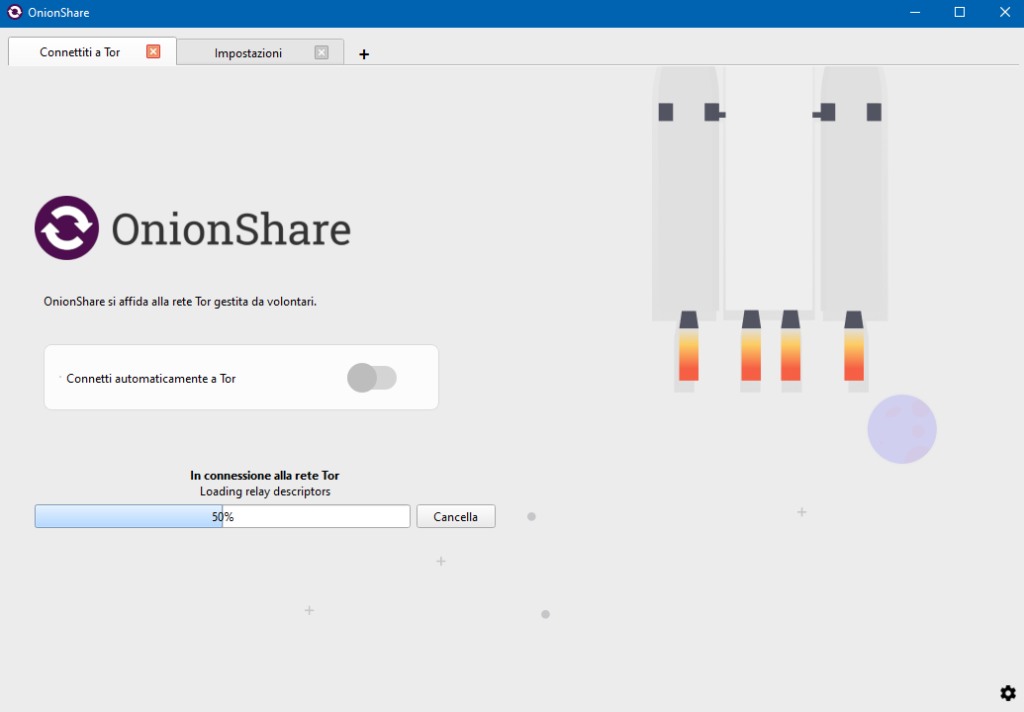Viewport: 1024px width, 712px height.
Task: Click the 50% Tor connection progress bar
Action: click(222, 517)
